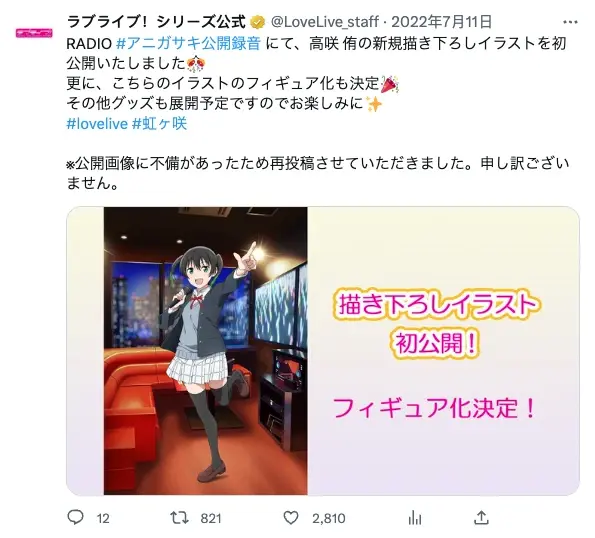Click the フィギュア化決定 text in image

(x=434, y=408)
